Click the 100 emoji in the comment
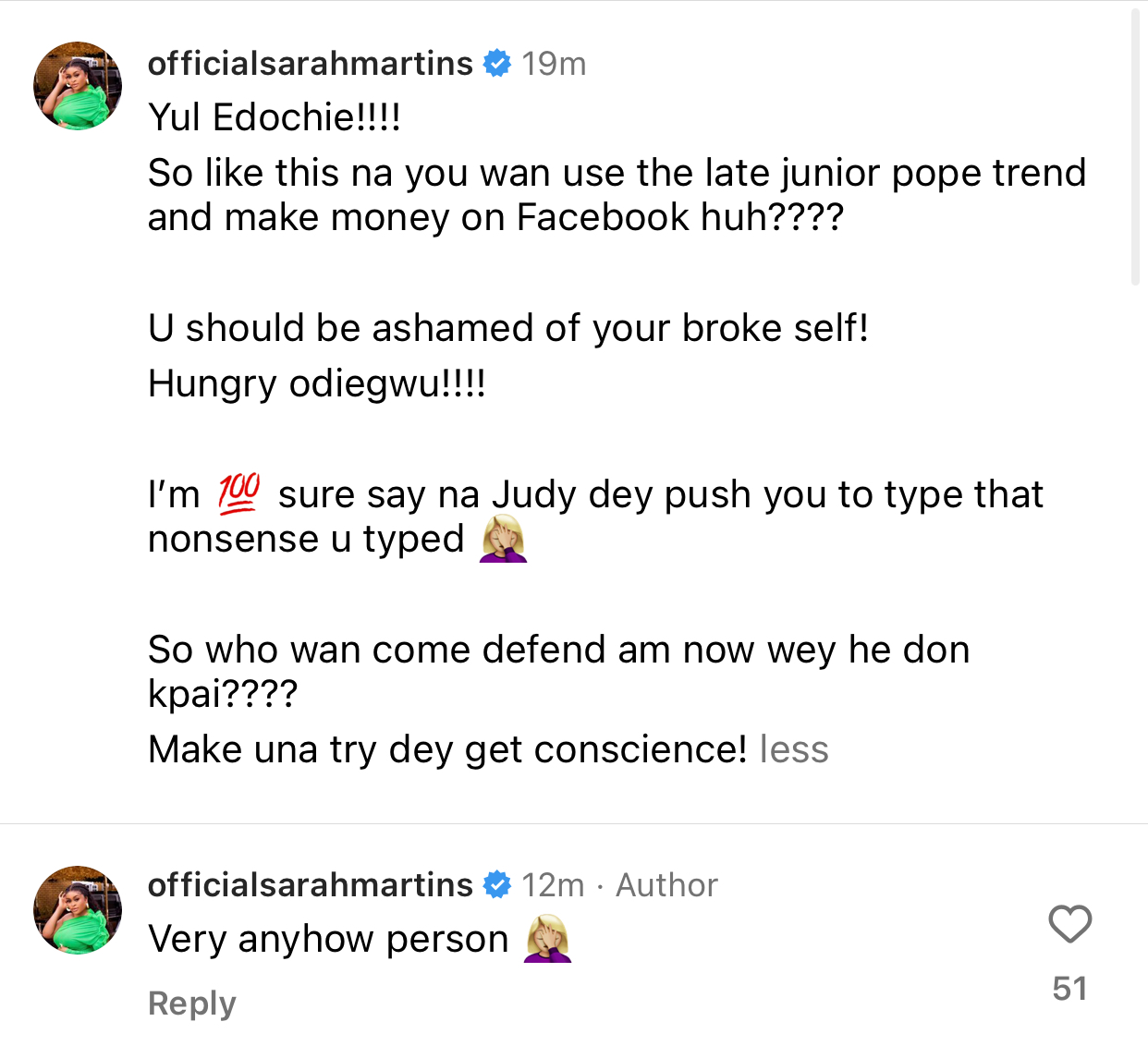The image size is (1148, 1046). click(239, 492)
